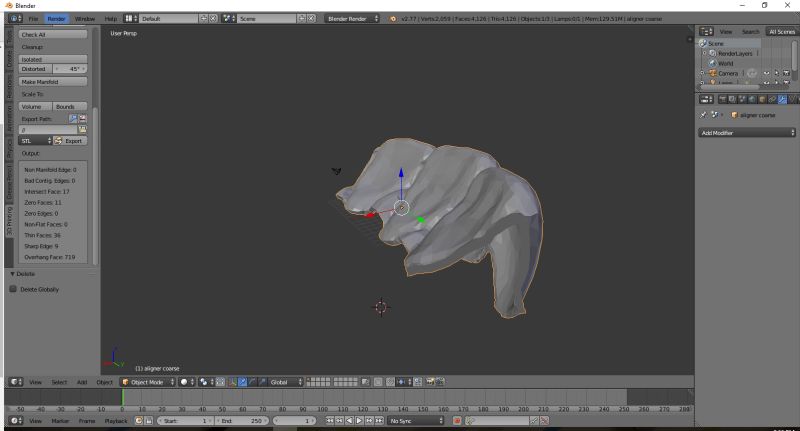Open the Help menu

coord(111,18)
